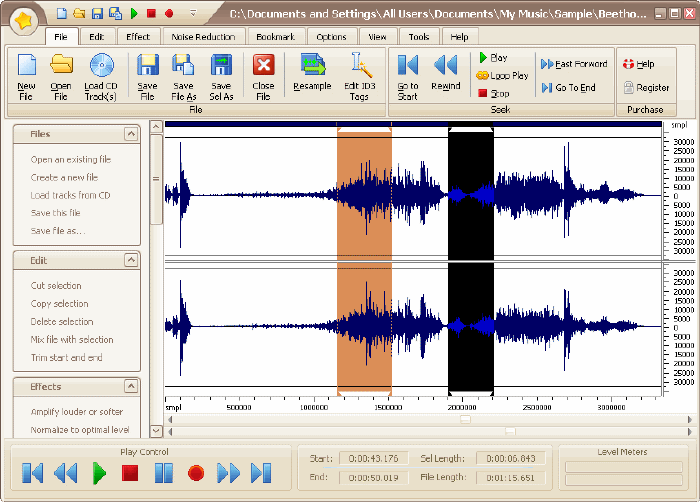Viewport: 700px width, 502px height.
Task: Click bottom Play Control skip-to-end button
Action: (x=261, y=473)
